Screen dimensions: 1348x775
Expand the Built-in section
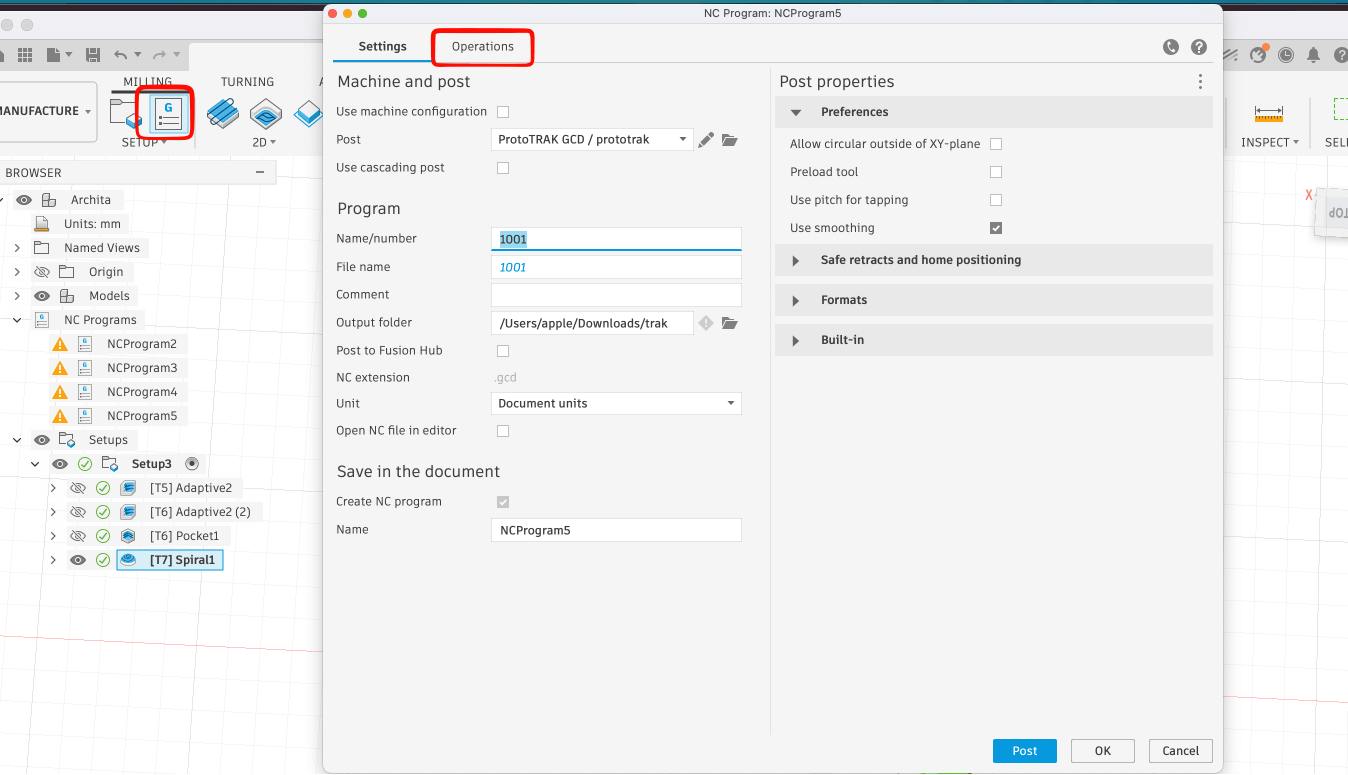[796, 341]
